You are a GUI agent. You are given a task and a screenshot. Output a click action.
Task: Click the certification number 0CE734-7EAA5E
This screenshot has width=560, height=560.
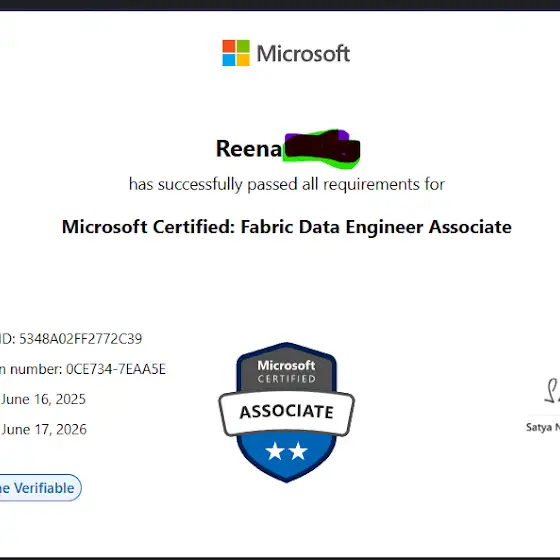coord(116,369)
